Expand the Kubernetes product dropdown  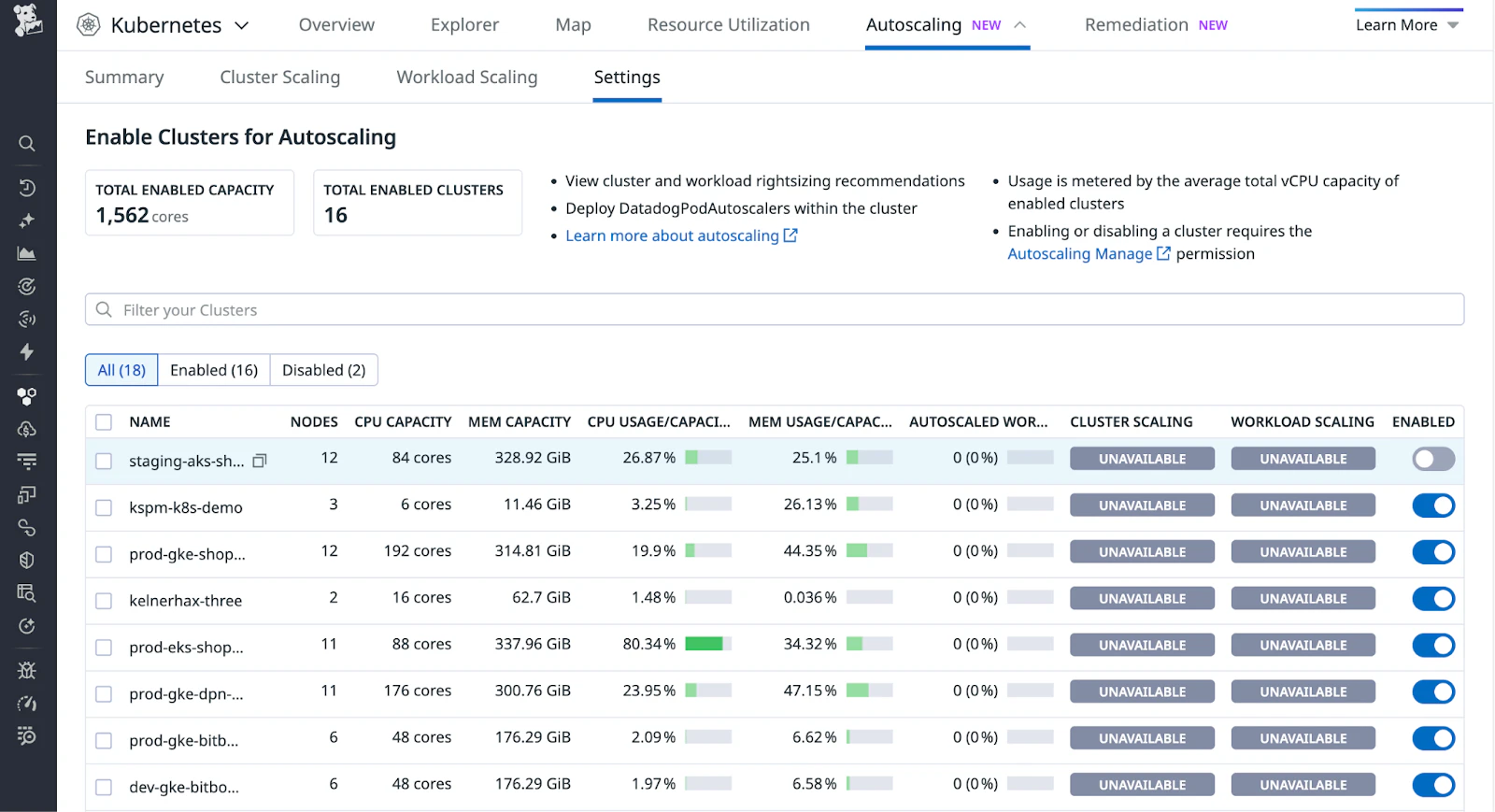241,25
